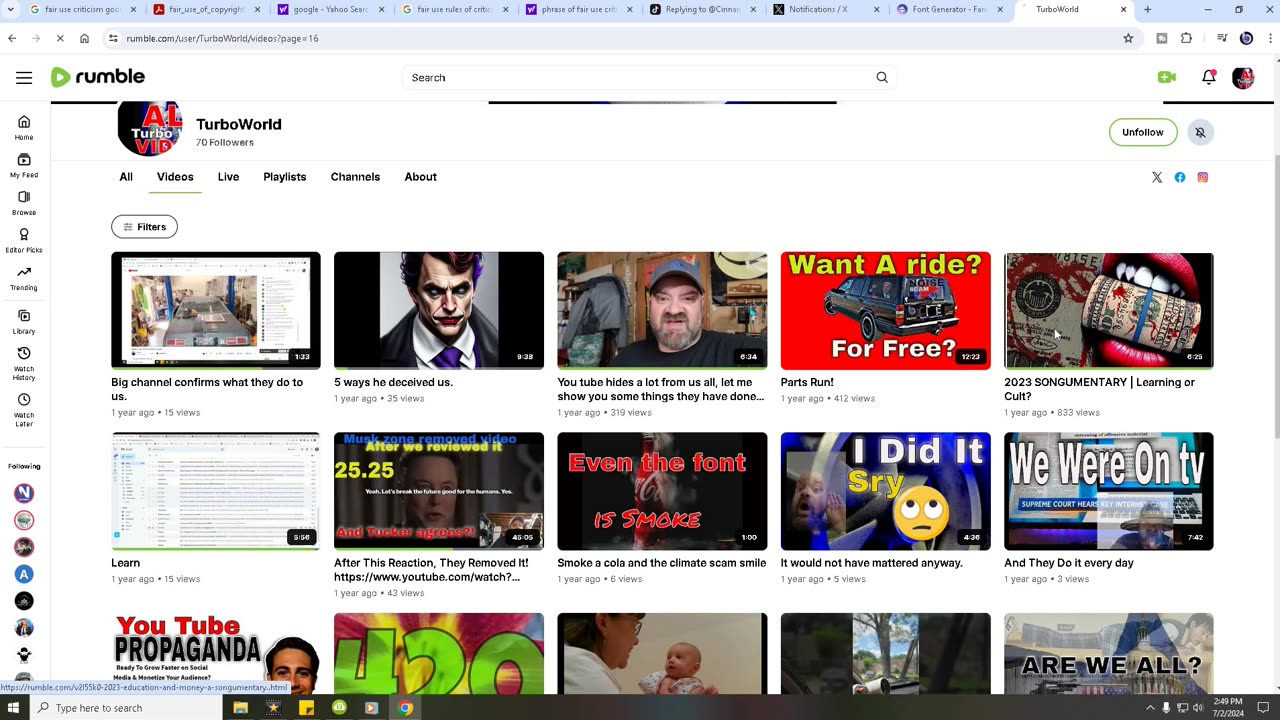Open followed channel N avatar
This screenshot has width=1280, height=720.
[24, 493]
